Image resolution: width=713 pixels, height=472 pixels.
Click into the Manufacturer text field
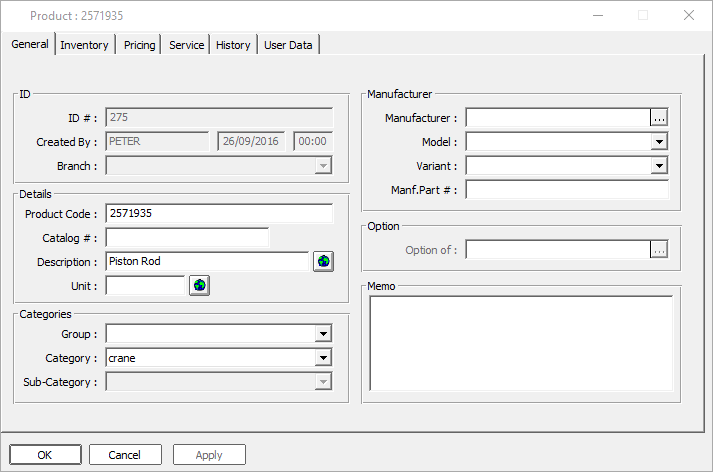pyautogui.click(x=558, y=118)
